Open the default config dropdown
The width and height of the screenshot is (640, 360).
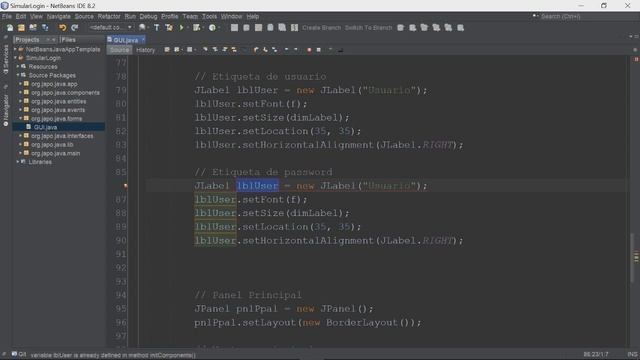point(111,28)
